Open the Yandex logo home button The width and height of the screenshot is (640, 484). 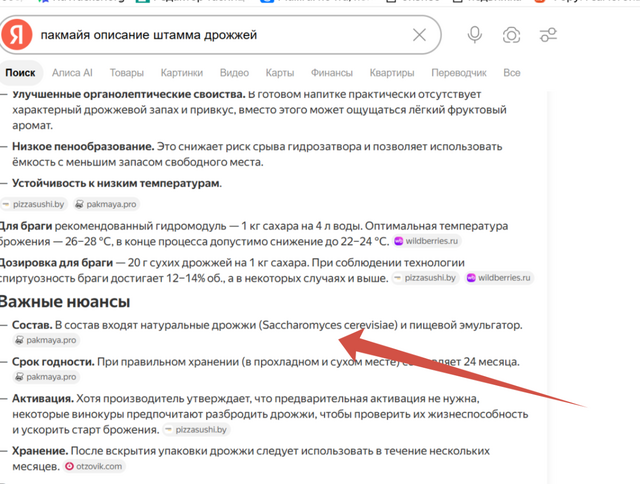(x=17, y=35)
